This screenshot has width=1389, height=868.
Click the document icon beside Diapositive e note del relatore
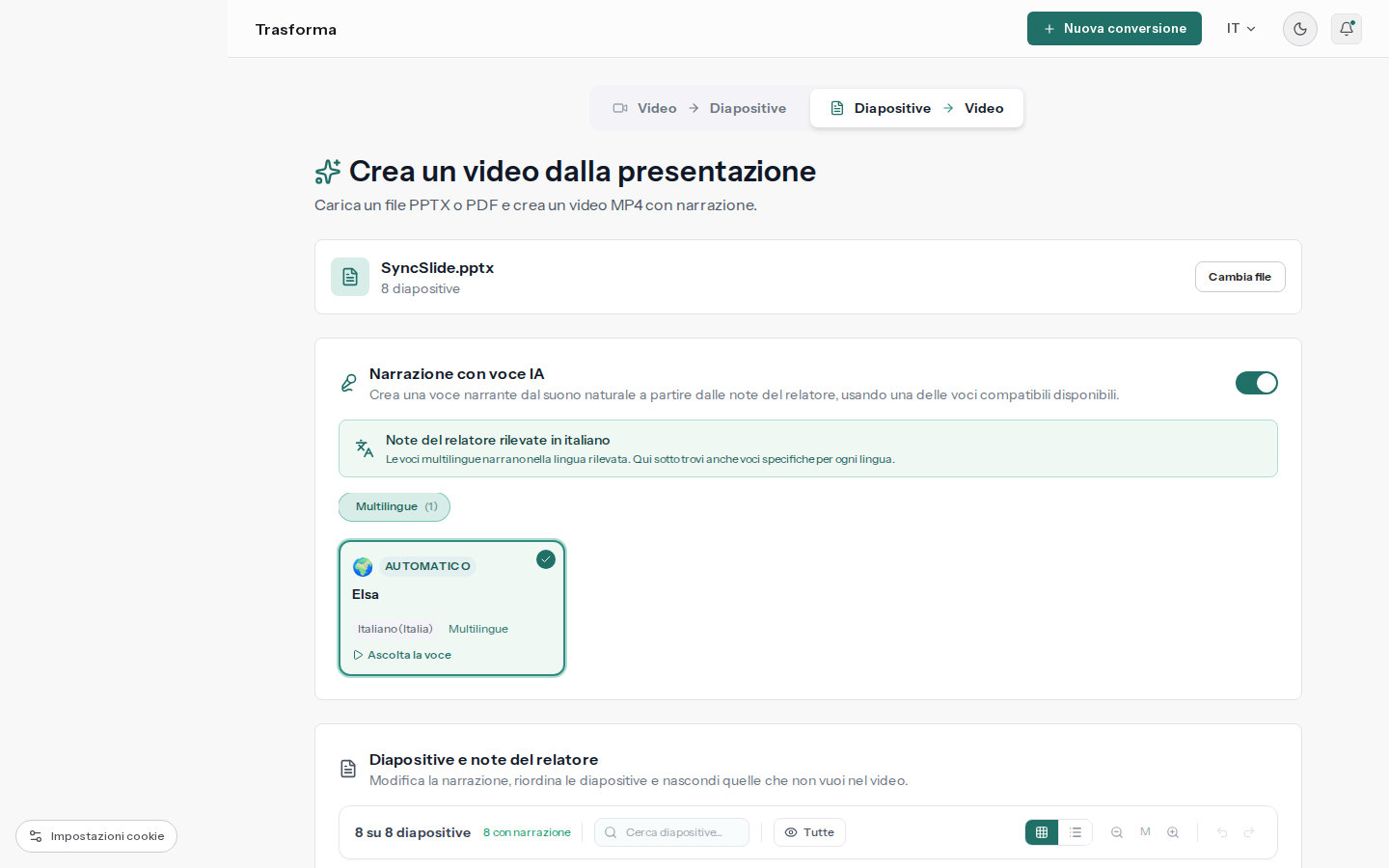[x=348, y=769]
